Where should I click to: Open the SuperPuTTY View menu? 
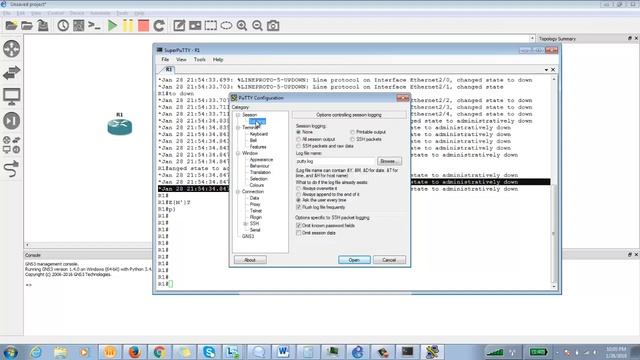[181, 60]
